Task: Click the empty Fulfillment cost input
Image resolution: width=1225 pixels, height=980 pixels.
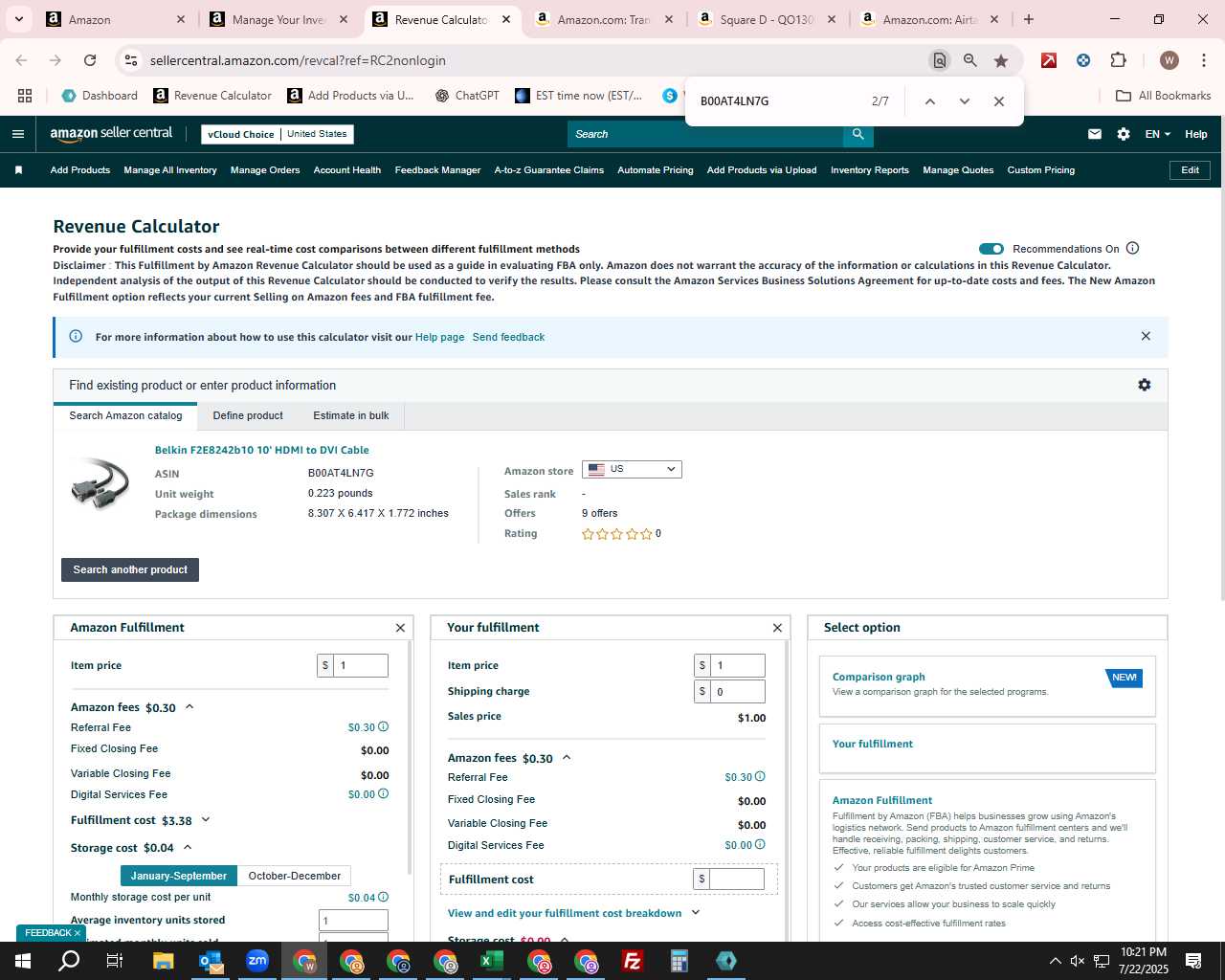Action: 737,879
